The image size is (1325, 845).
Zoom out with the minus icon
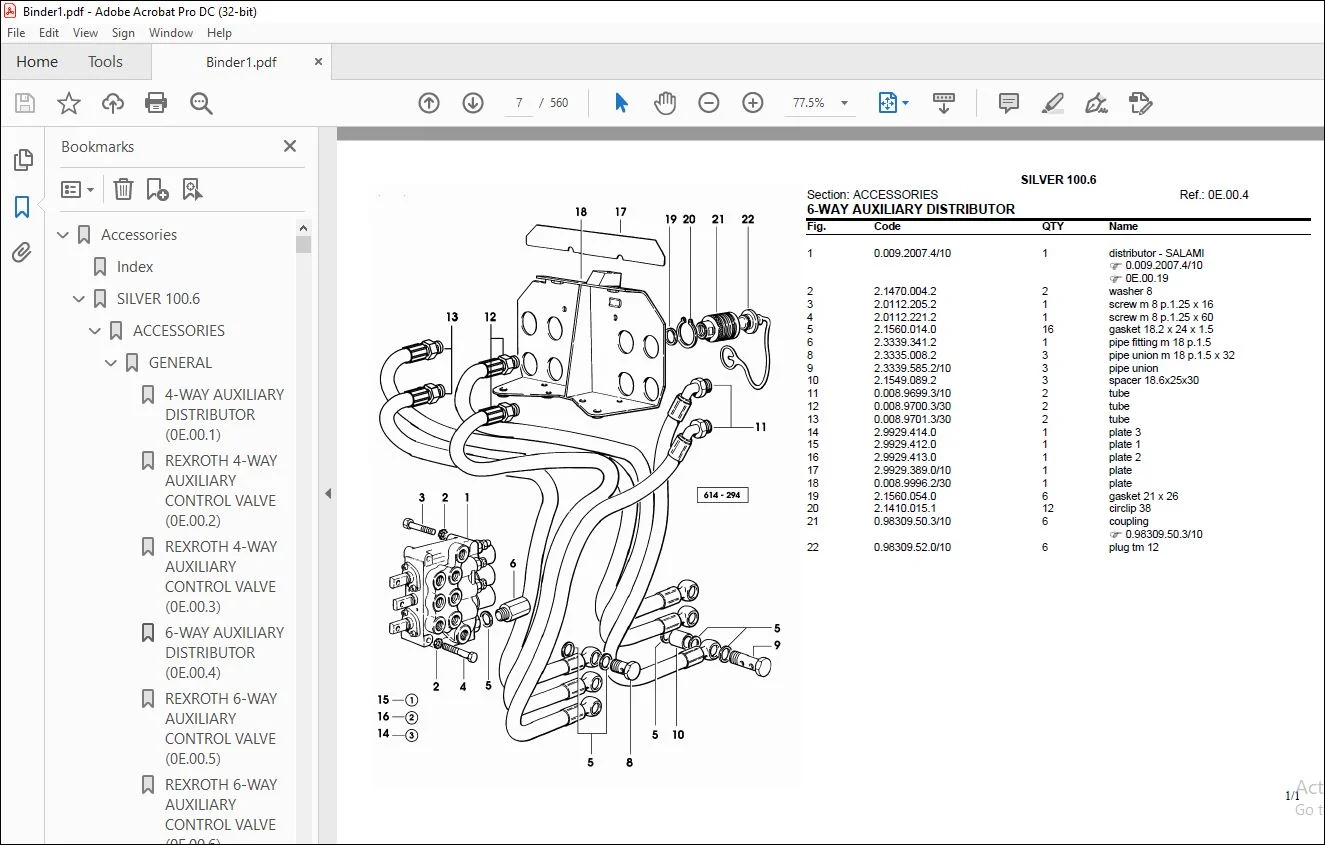(x=709, y=103)
